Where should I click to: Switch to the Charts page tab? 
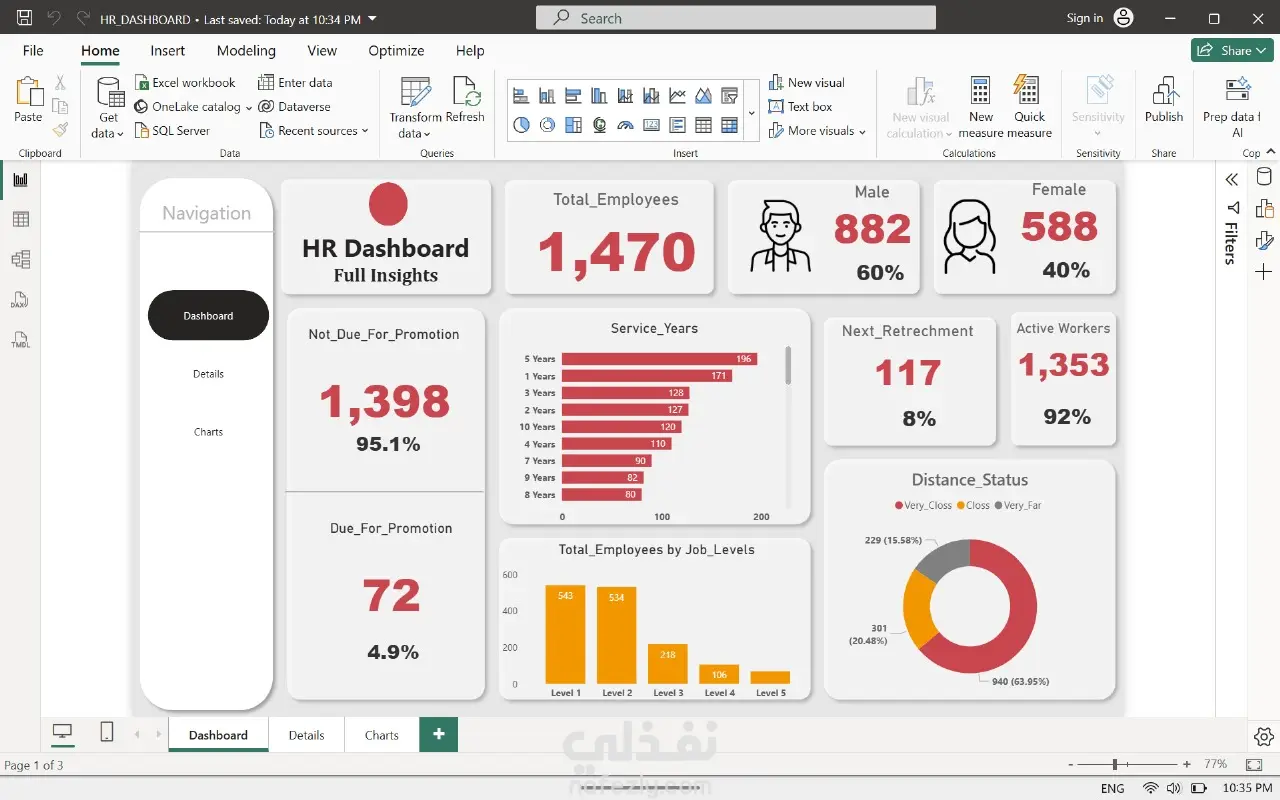(382, 735)
